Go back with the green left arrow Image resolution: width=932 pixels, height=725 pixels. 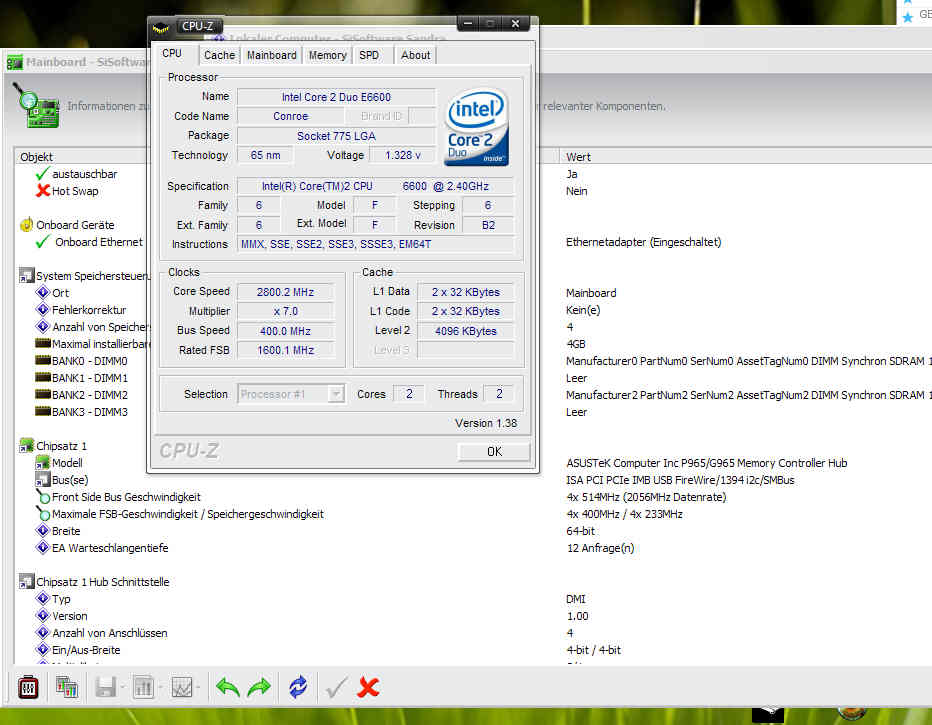(228, 688)
